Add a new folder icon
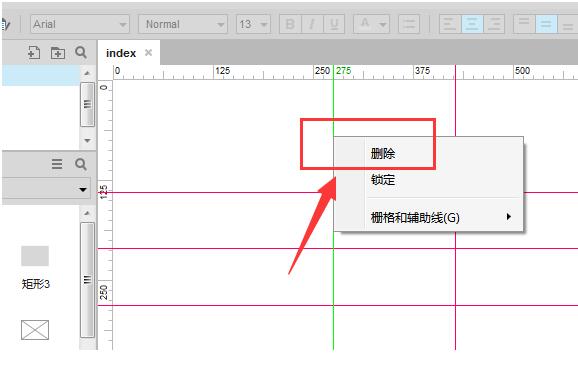 click(58, 53)
